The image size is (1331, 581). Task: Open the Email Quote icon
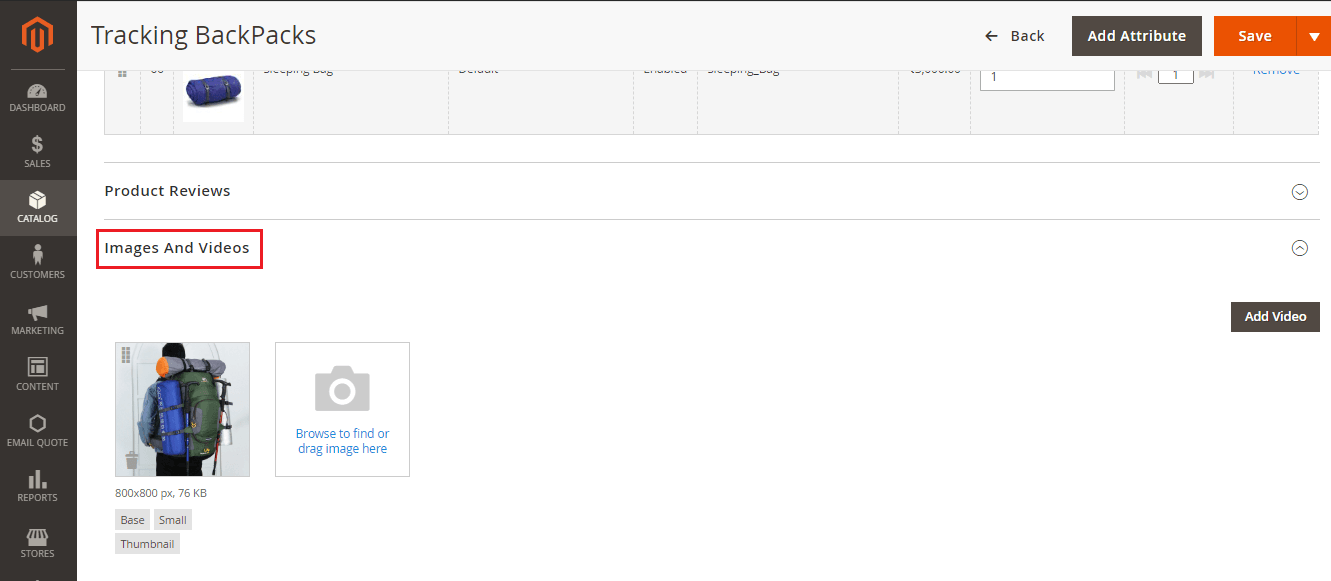38,423
